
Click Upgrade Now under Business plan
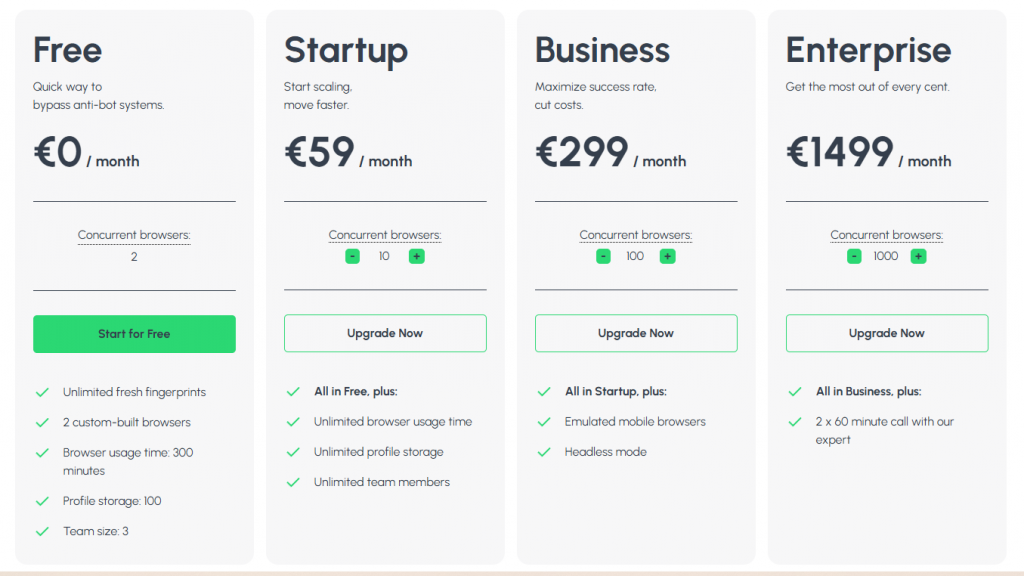point(636,333)
